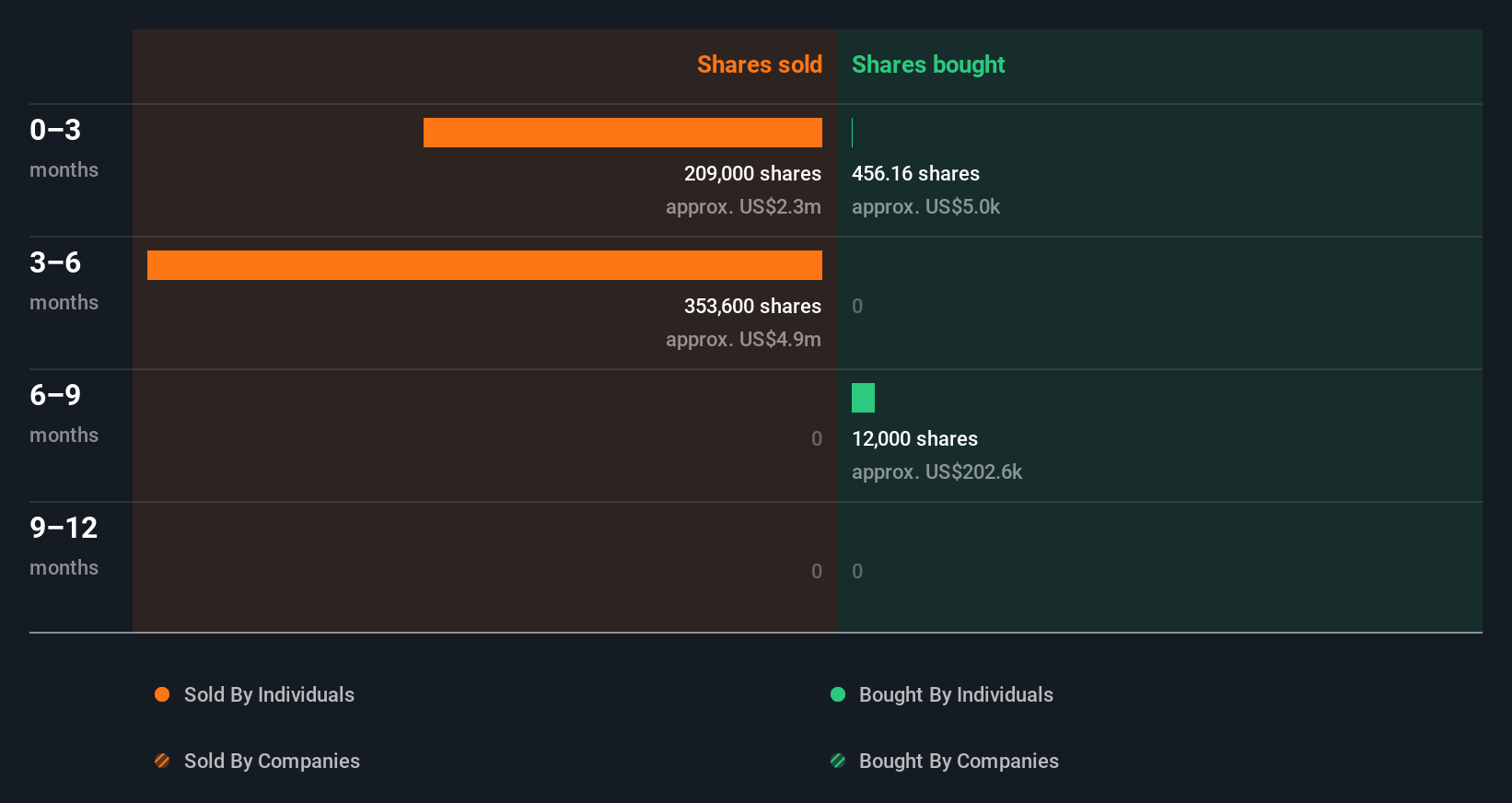Click the approx. US$5.0k label
1512x803 pixels.
click(925, 207)
